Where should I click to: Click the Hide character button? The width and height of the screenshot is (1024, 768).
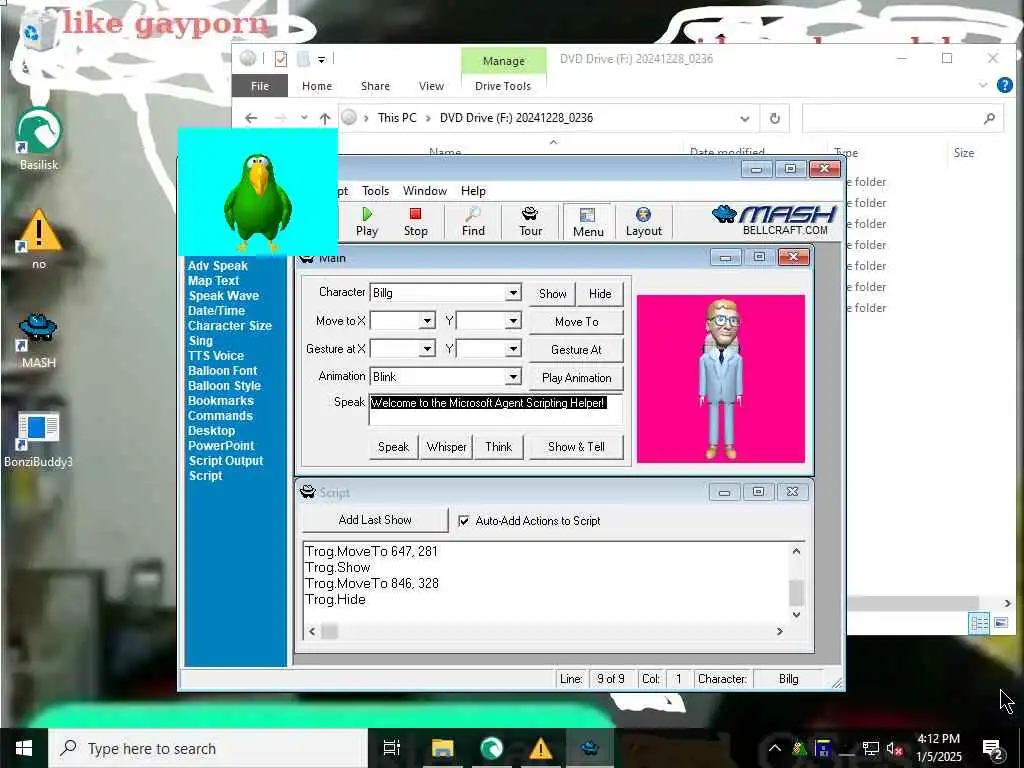point(600,294)
